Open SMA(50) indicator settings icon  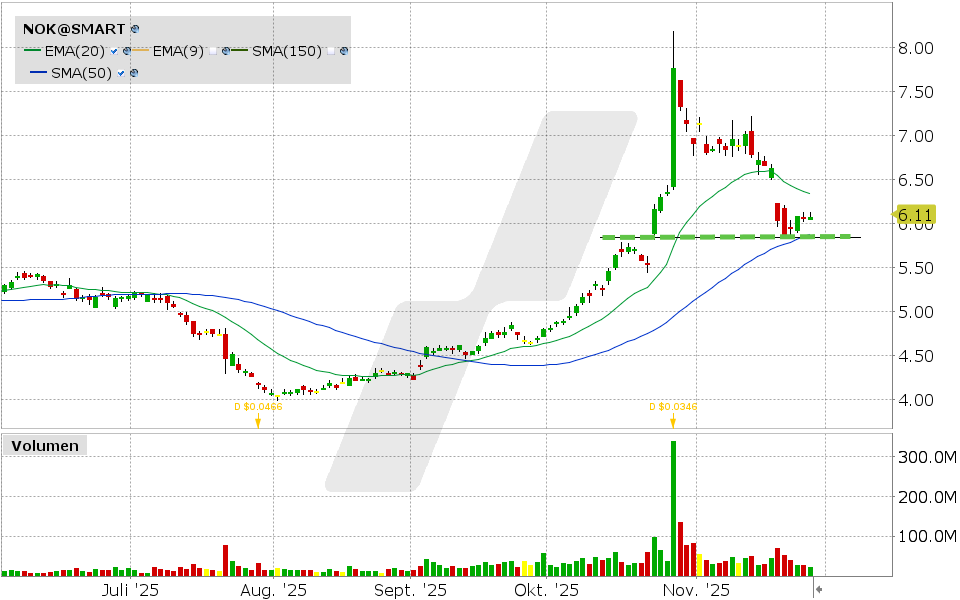(x=133, y=72)
